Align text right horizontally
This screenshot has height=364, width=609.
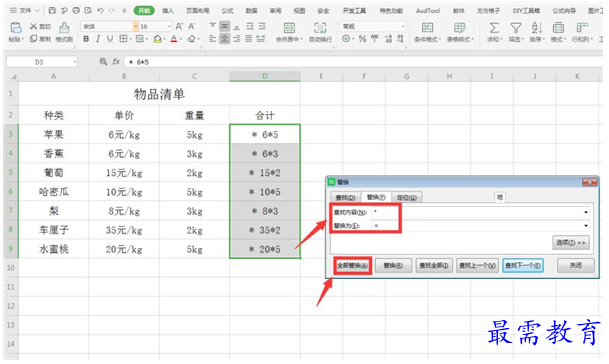[237, 39]
